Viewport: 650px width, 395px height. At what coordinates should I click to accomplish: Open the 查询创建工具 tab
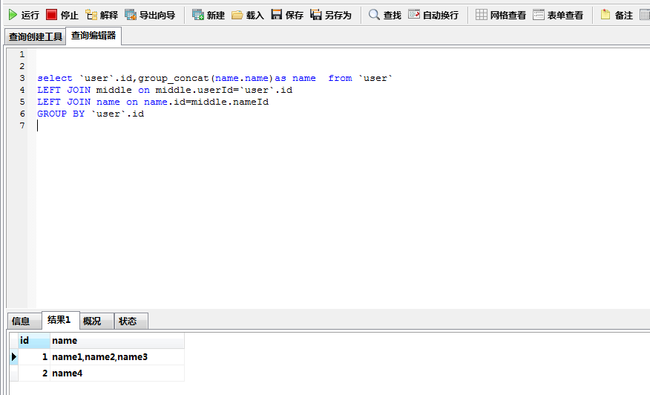pyautogui.click(x=35, y=36)
